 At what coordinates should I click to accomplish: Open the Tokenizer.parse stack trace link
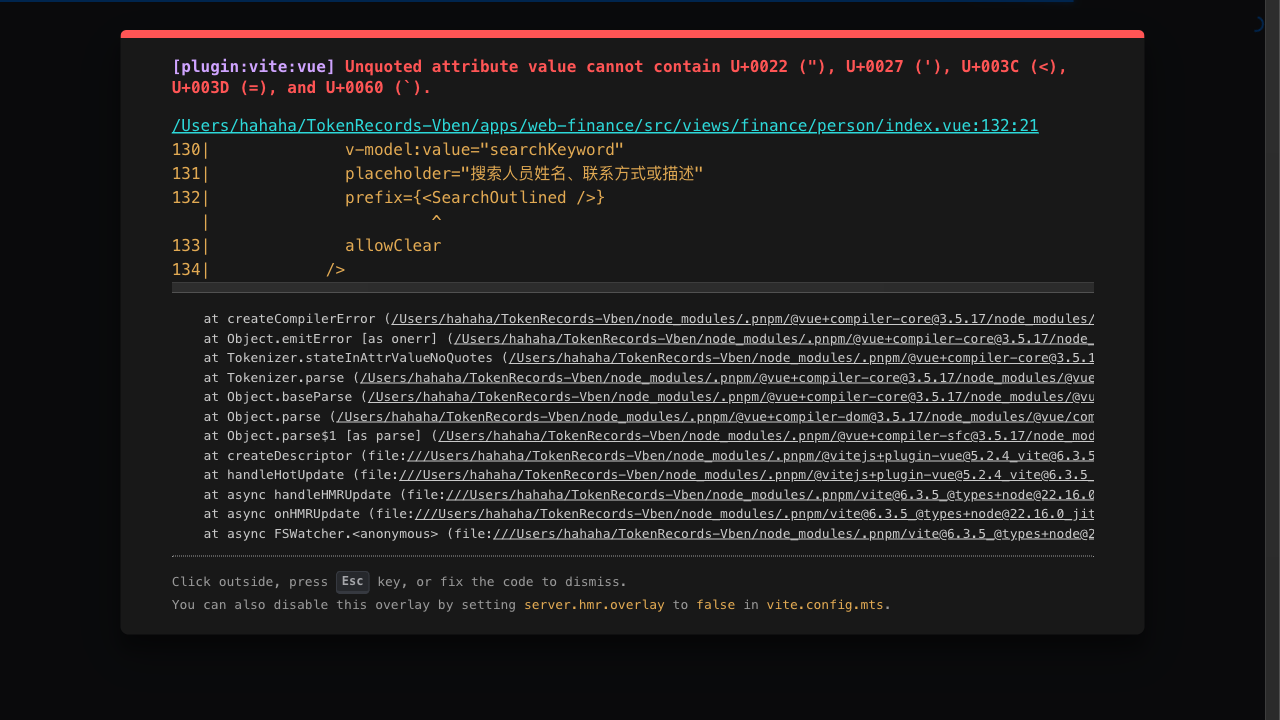[x=726, y=378]
